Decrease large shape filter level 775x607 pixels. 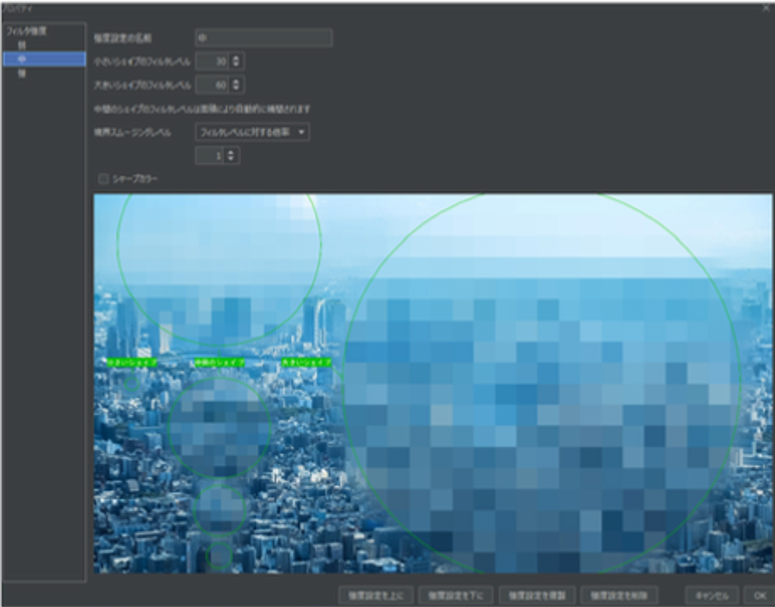coord(236,88)
